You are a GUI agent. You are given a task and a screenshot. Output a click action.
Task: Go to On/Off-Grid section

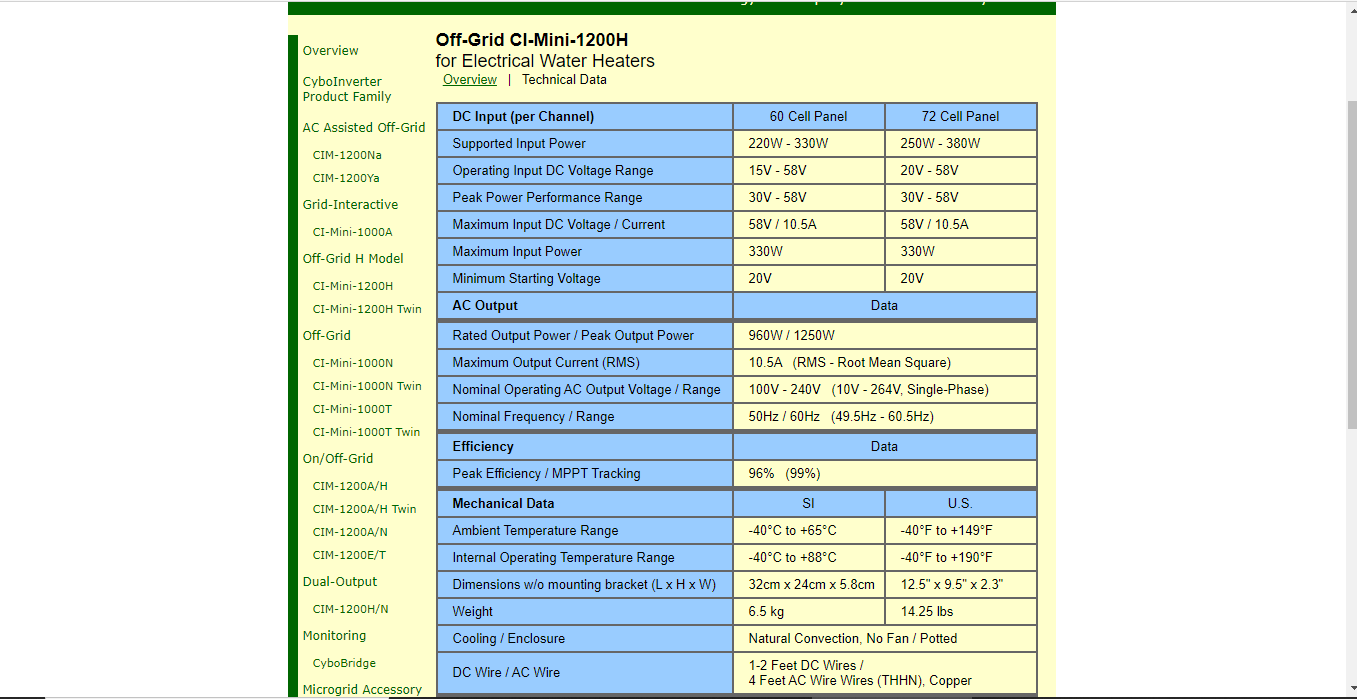tap(338, 459)
